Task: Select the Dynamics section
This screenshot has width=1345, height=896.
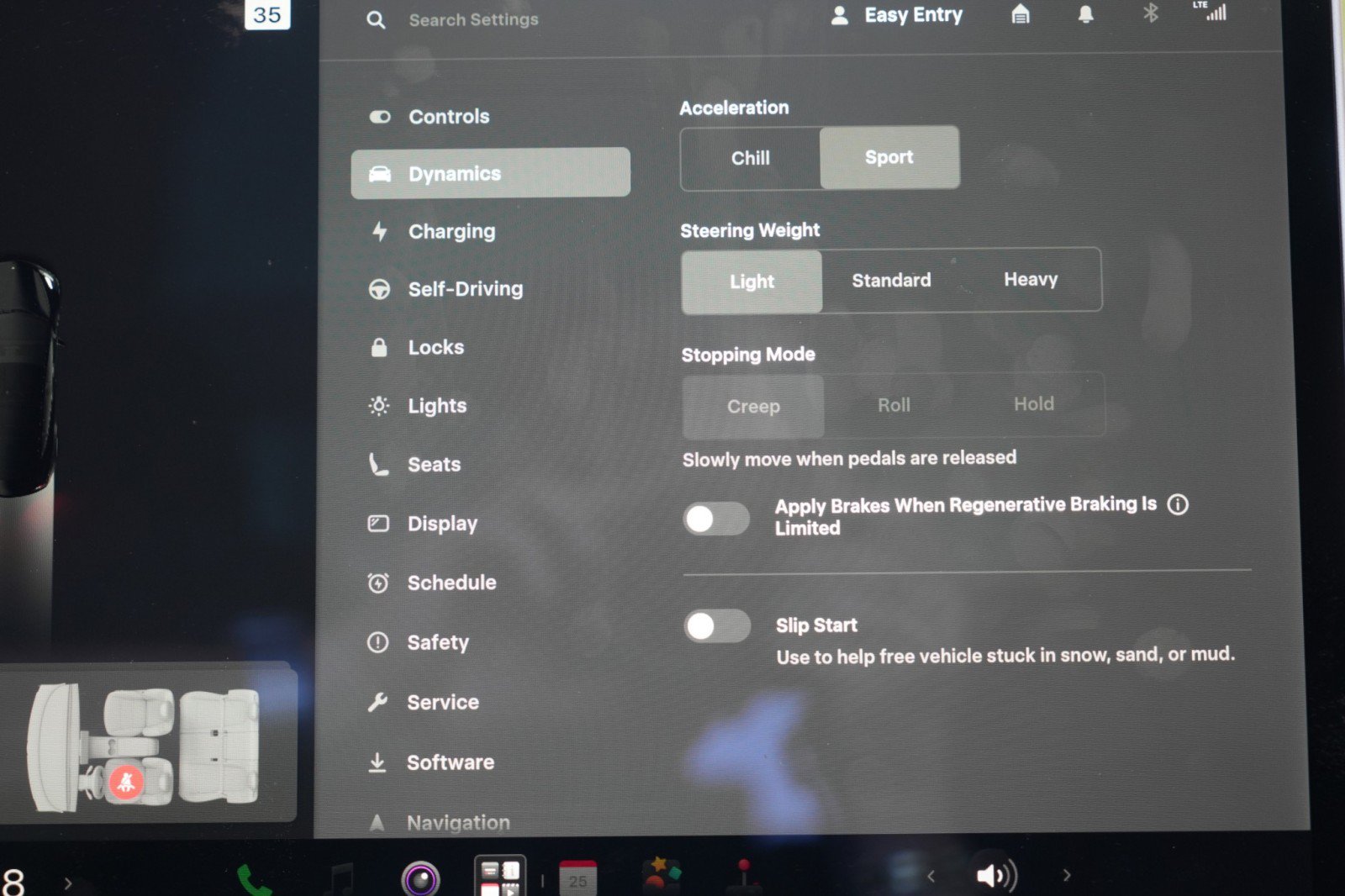Action: (490, 173)
